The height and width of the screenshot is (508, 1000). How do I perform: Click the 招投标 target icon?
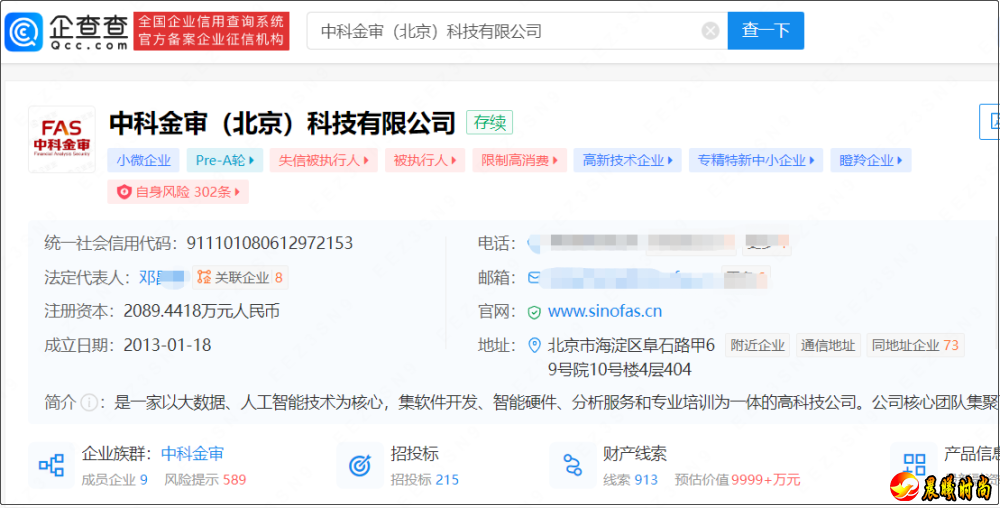tap(360, 465)
